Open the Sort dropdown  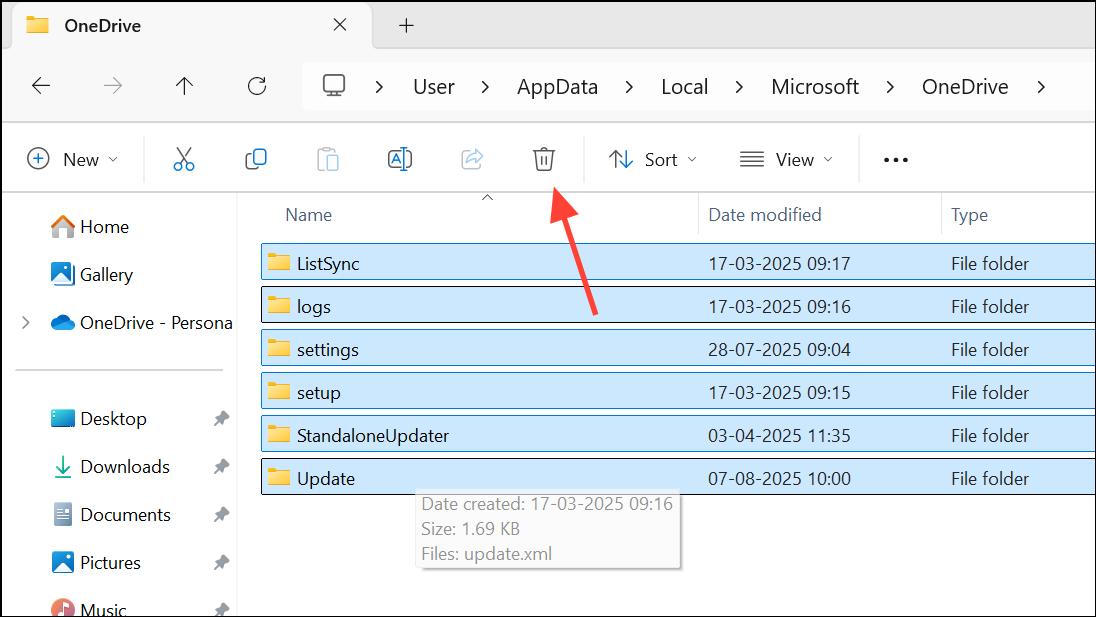pyautogui.click(x=652, y=159)
